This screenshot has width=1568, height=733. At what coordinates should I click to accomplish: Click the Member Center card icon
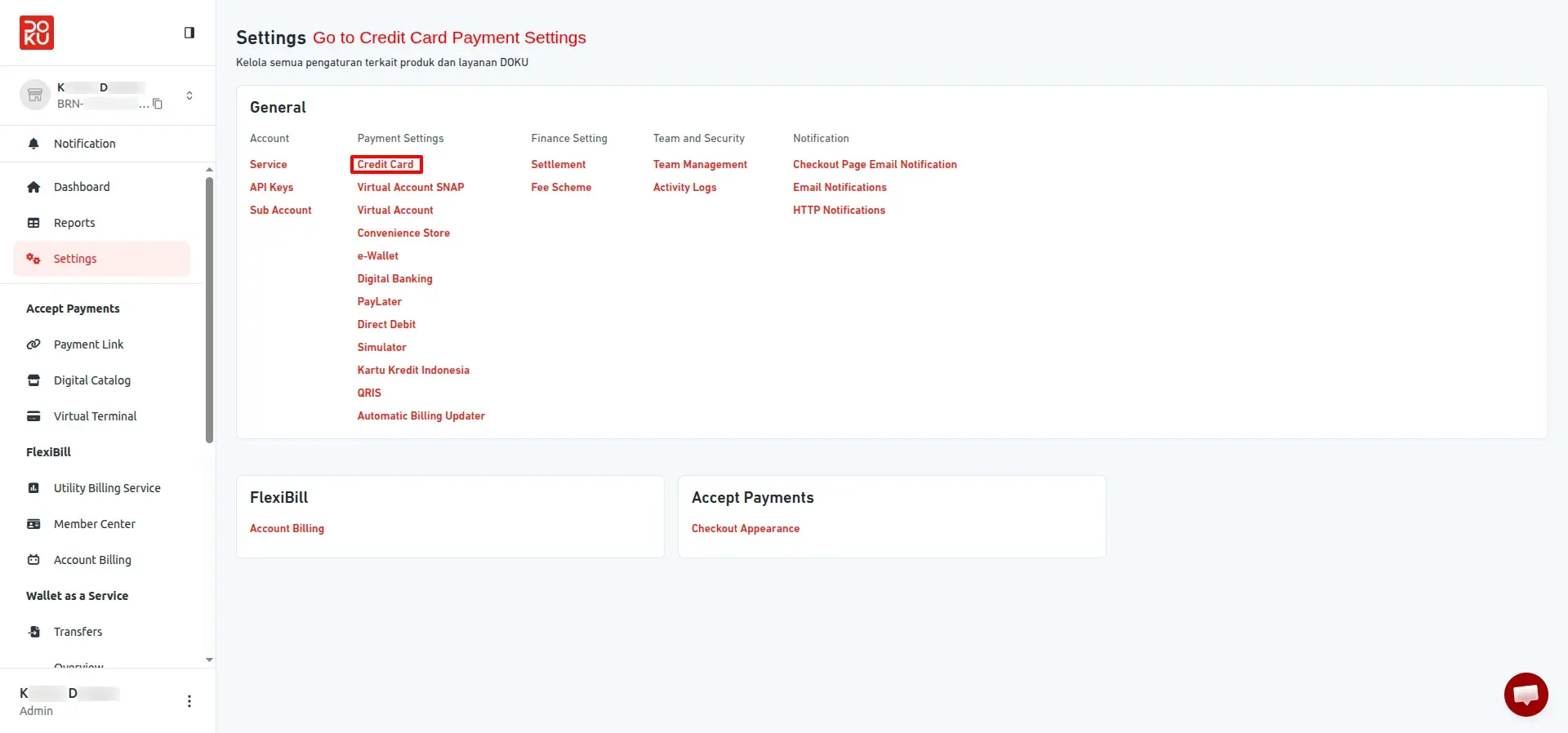(33, 524)
